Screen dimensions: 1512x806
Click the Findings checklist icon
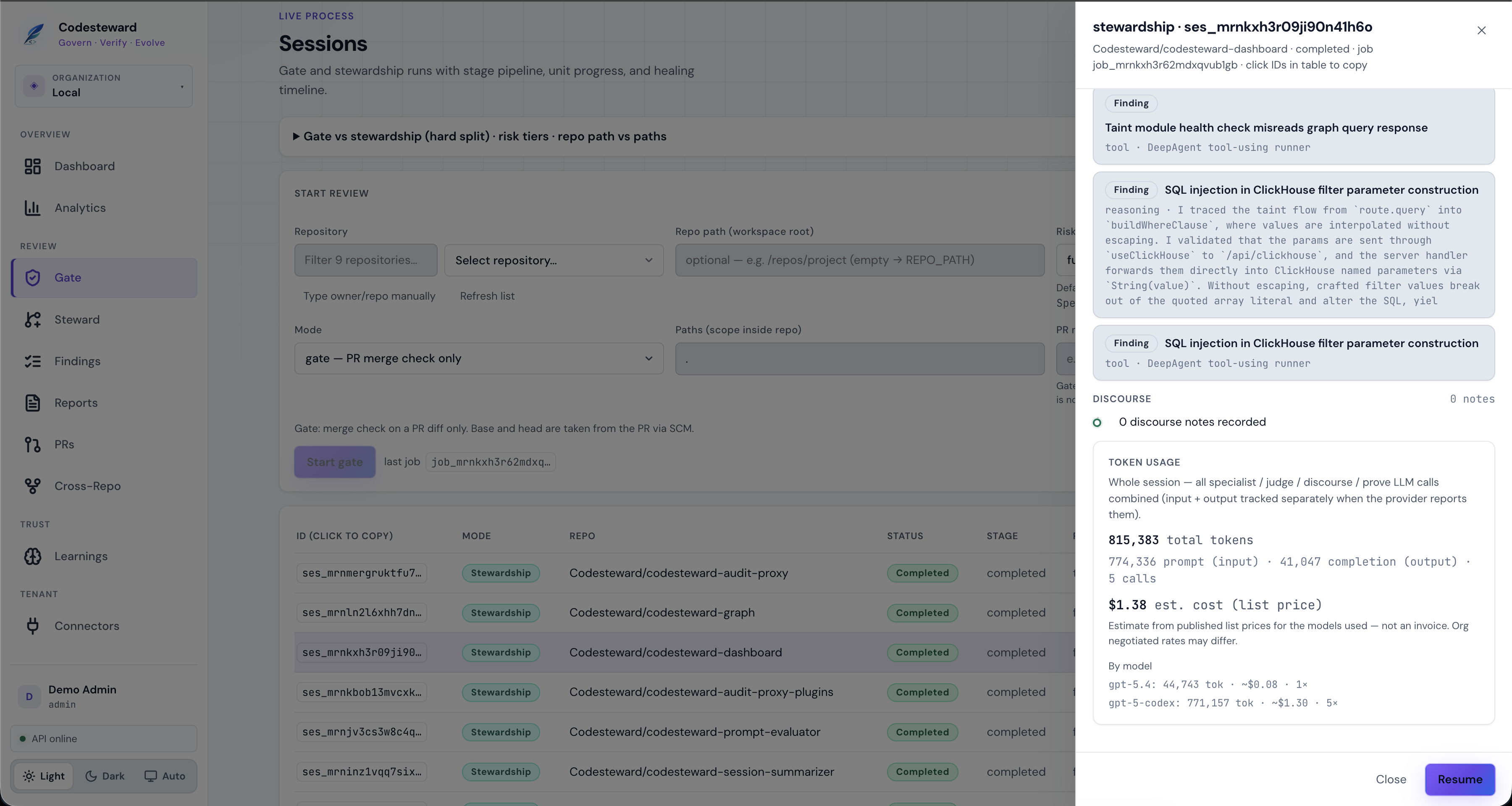(x=33, y=361)
